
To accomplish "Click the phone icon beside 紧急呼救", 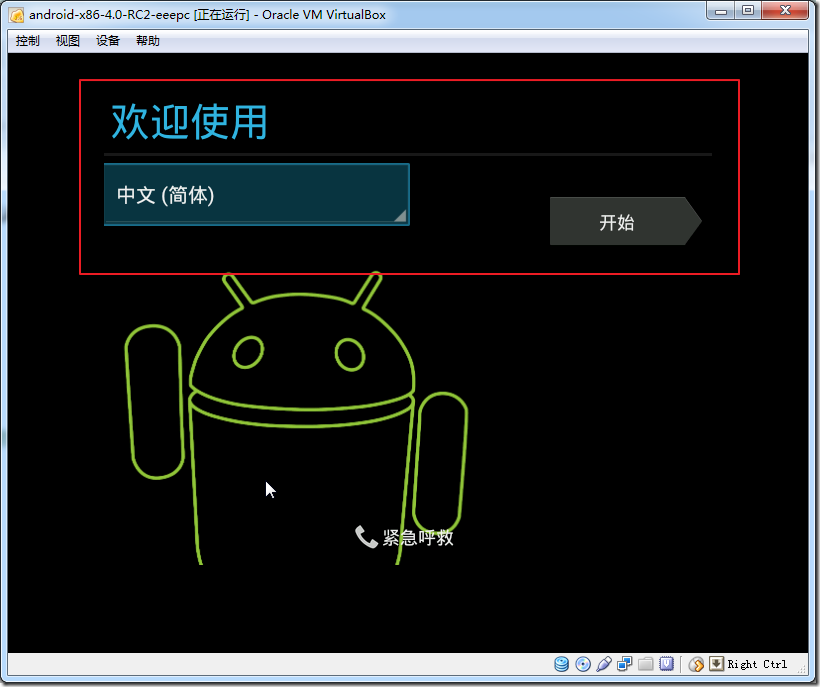I will 366,537.
